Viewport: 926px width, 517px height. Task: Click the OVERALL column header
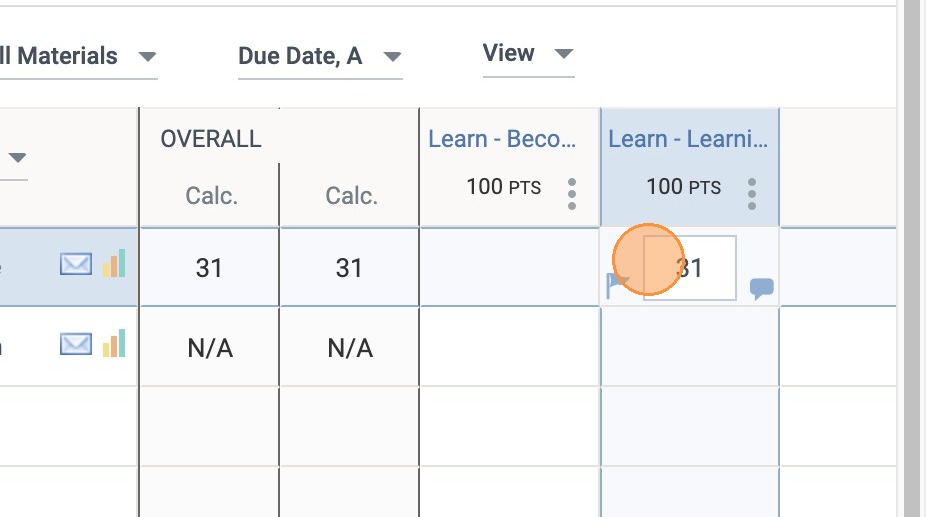211,139
